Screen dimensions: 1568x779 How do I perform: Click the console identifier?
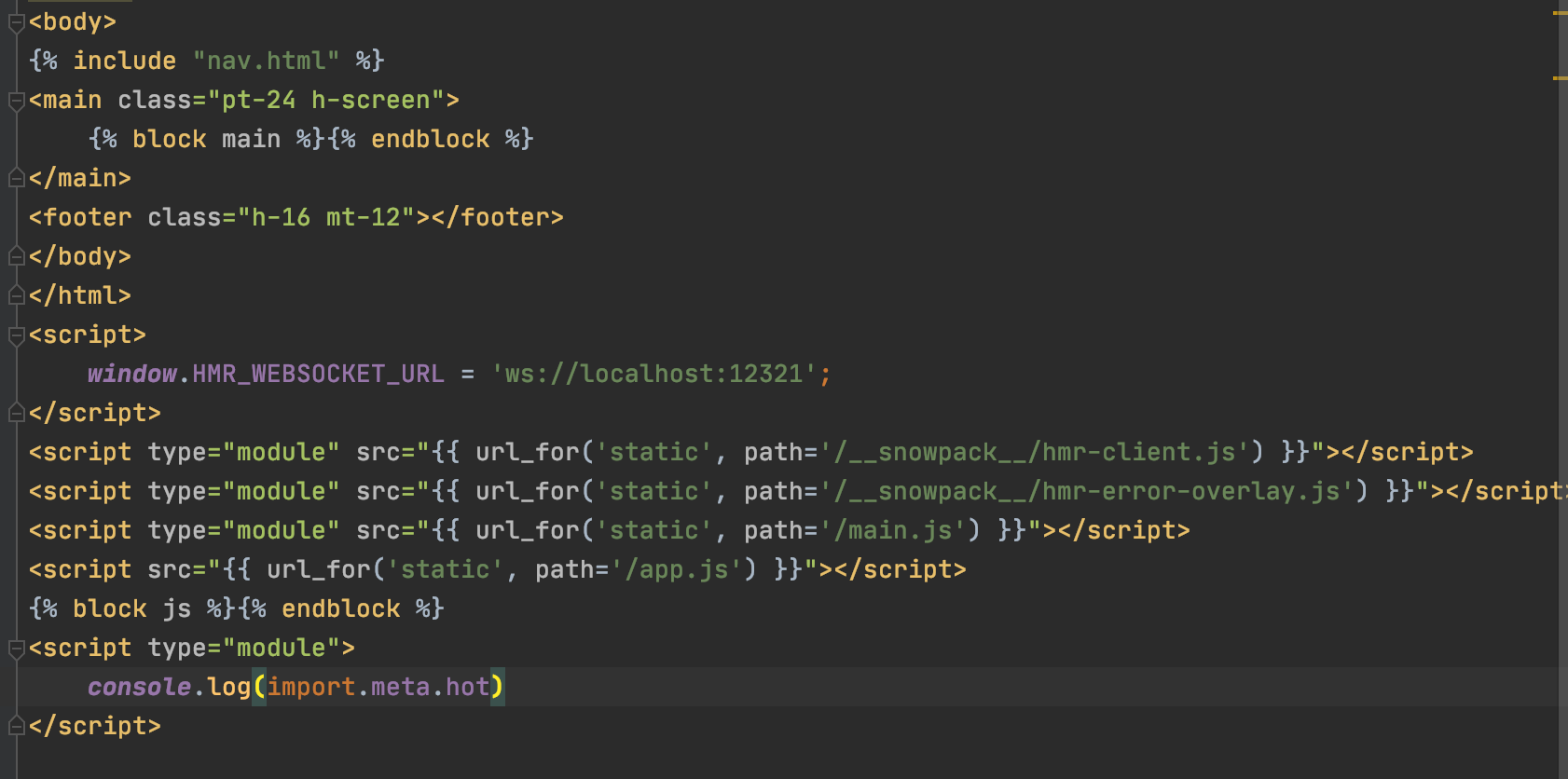click(140, 687)
